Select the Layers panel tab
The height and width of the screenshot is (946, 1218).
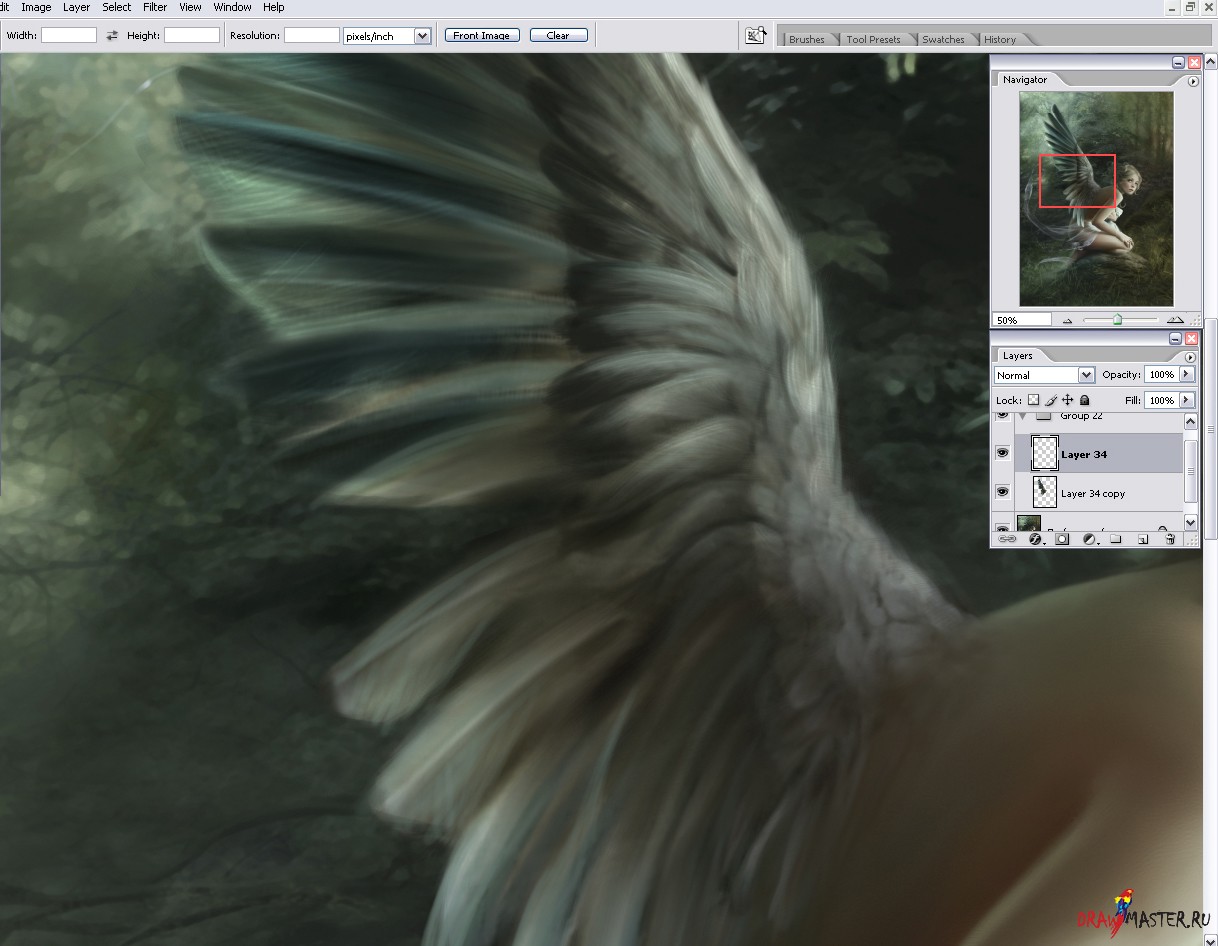(x=1017, y=356)
